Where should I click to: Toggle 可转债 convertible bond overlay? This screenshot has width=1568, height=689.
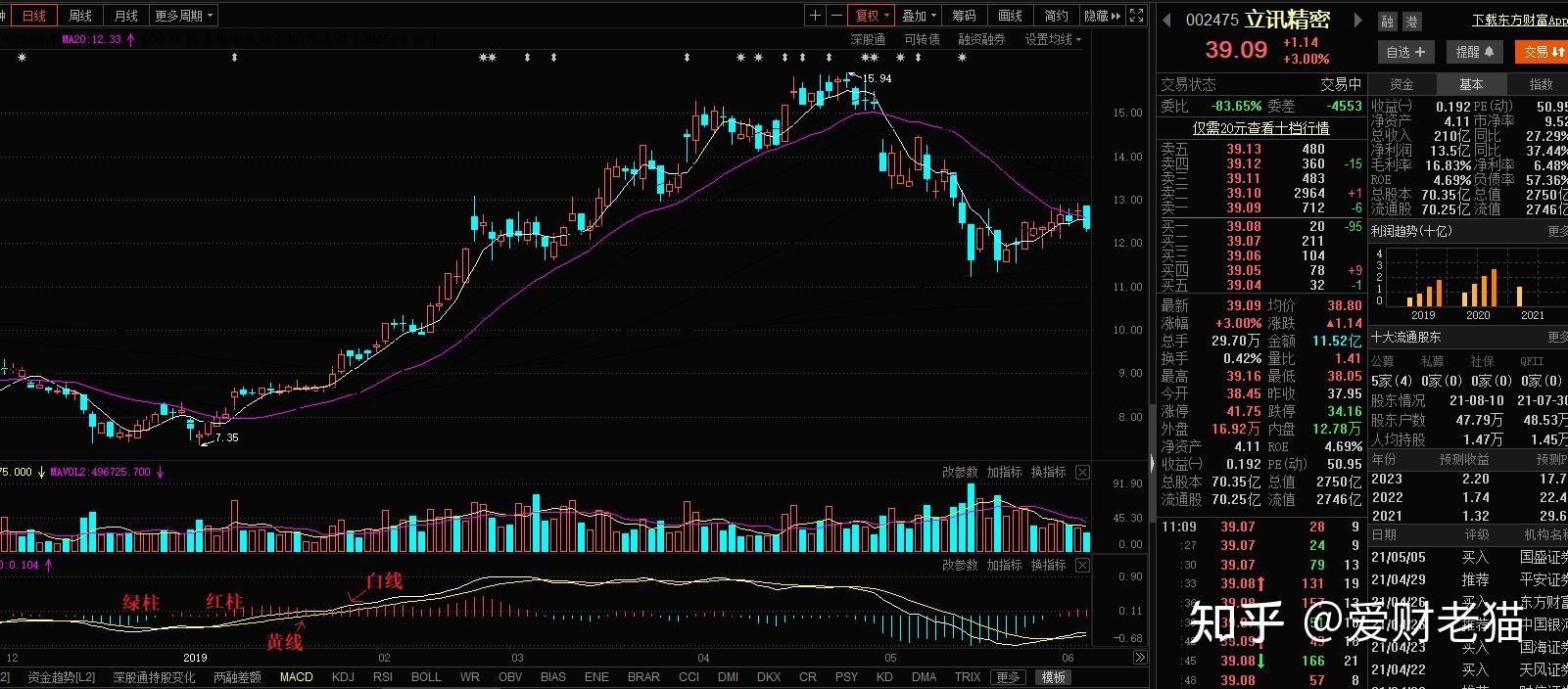point(922,39)
